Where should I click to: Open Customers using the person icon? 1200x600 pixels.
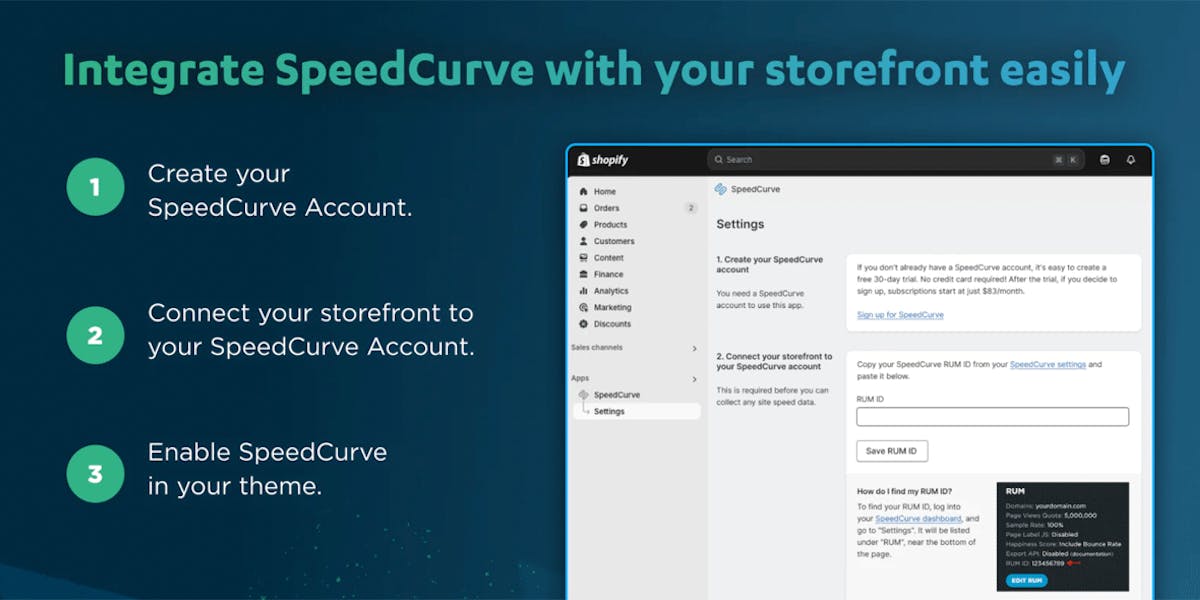tap(584, 241)
